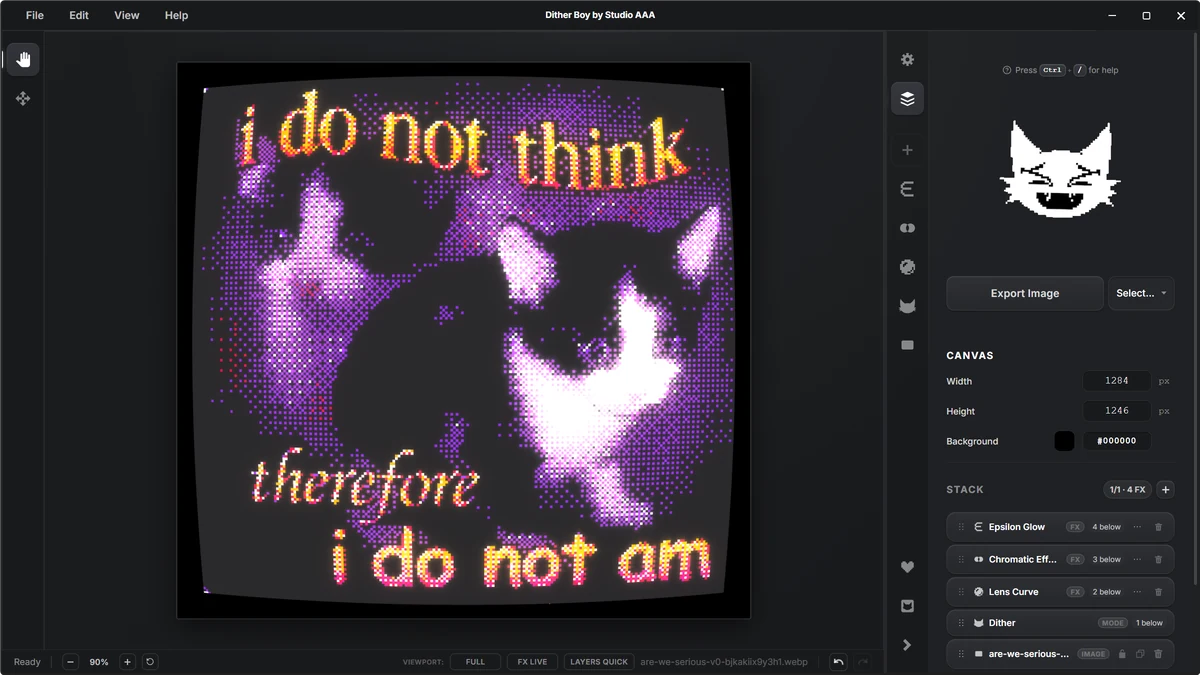
Task: Open the File menu
Action: pyautogui.click(x=35, y=16)
